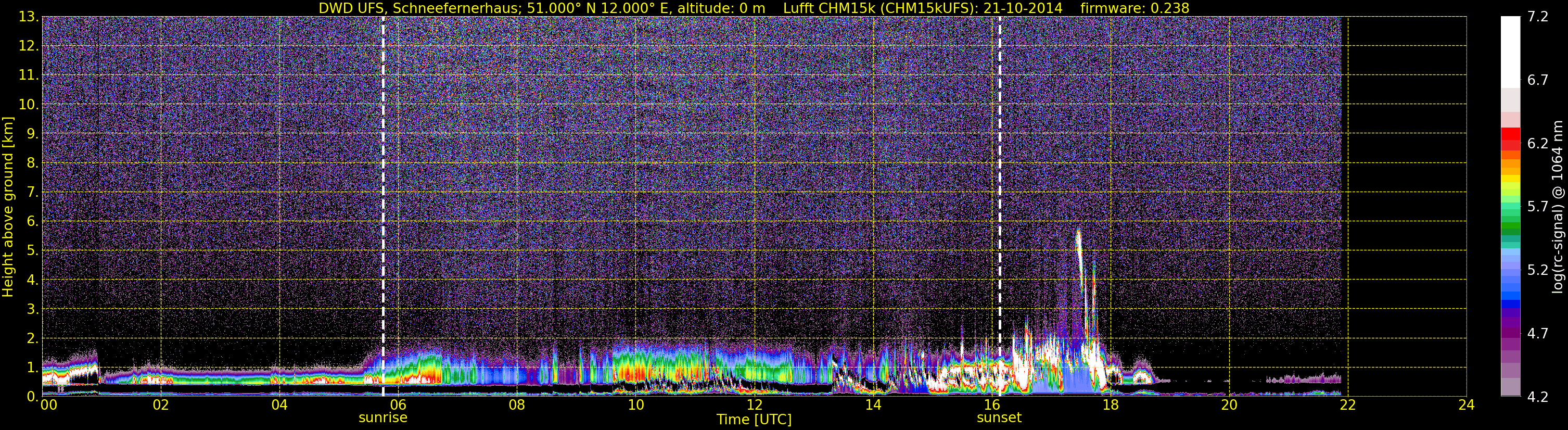The width and height of the screenshot is (1568, 430).
Task: Click the '22' tick label on time axis
Action: [1348, 405]
